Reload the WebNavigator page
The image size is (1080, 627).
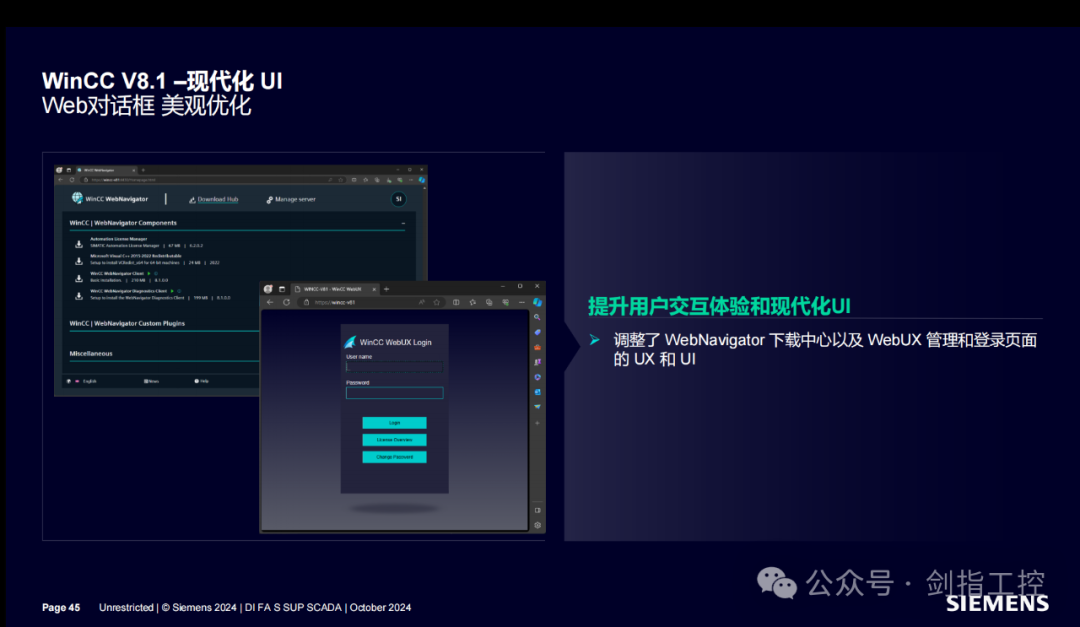[71, 180]
